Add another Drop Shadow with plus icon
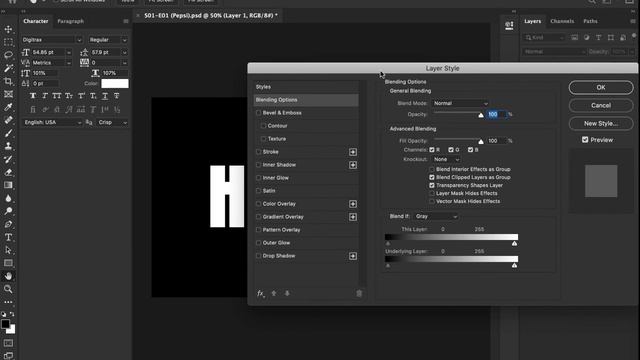Image resolution: width=640 pixels, height=360 pixels. [353, 256]
